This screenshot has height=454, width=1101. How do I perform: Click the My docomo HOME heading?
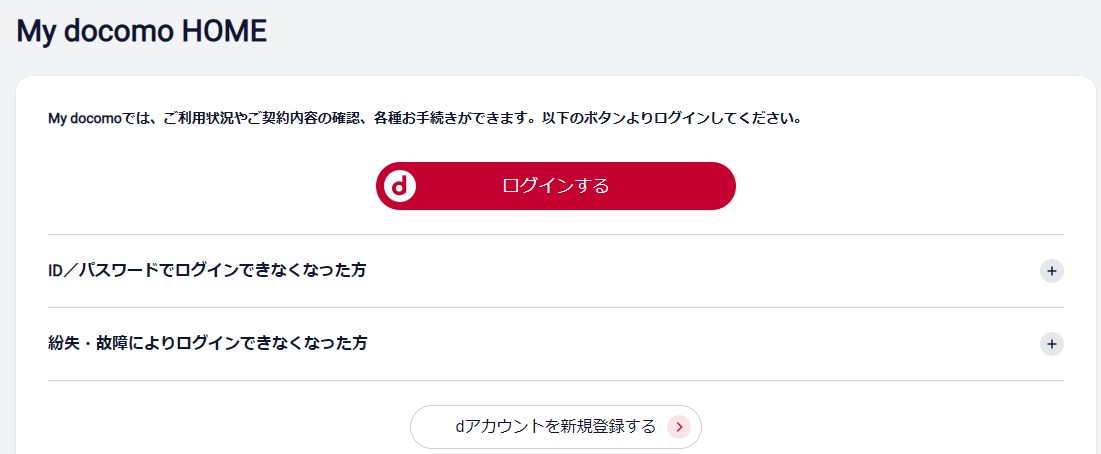pos(142,31)
